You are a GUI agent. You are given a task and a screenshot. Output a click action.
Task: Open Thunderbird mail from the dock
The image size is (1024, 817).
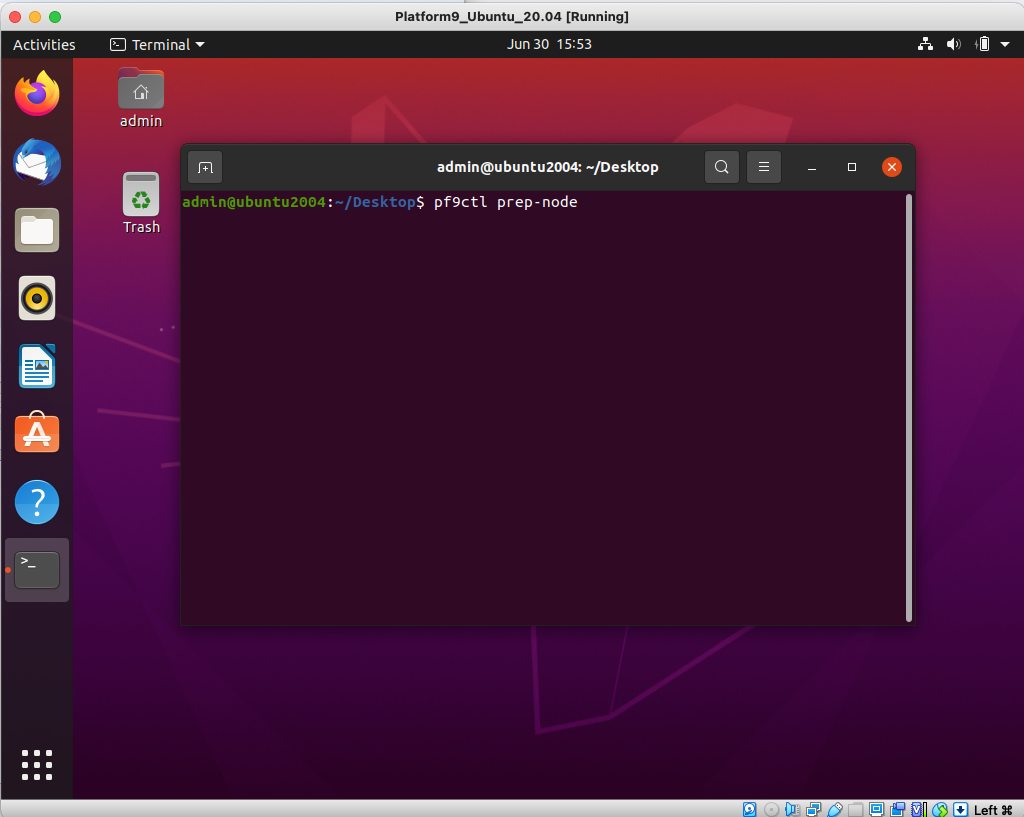tap(37, 162)
